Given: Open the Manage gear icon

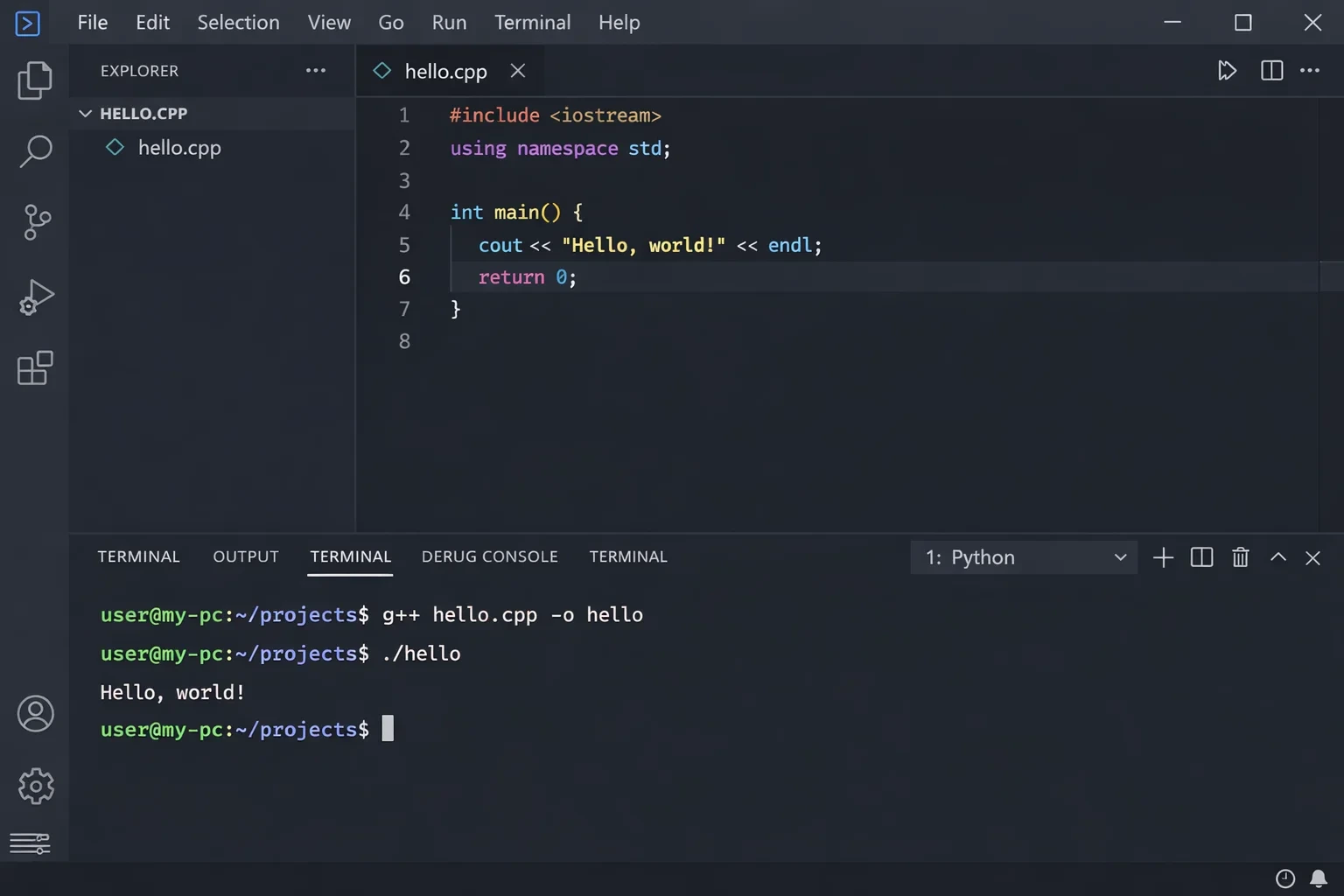Looking at the screenshot, I should coord(36,786).
